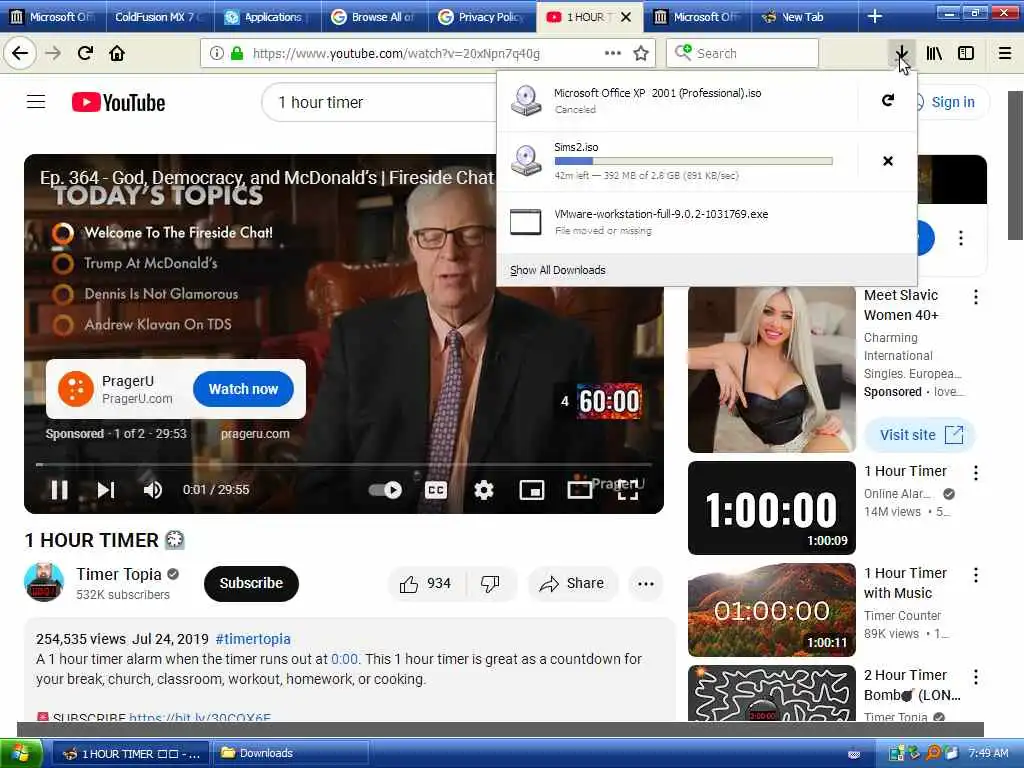1024x768 pixels.
Task: Open more actions menu beside Share
Action: [x=646, y=584]
